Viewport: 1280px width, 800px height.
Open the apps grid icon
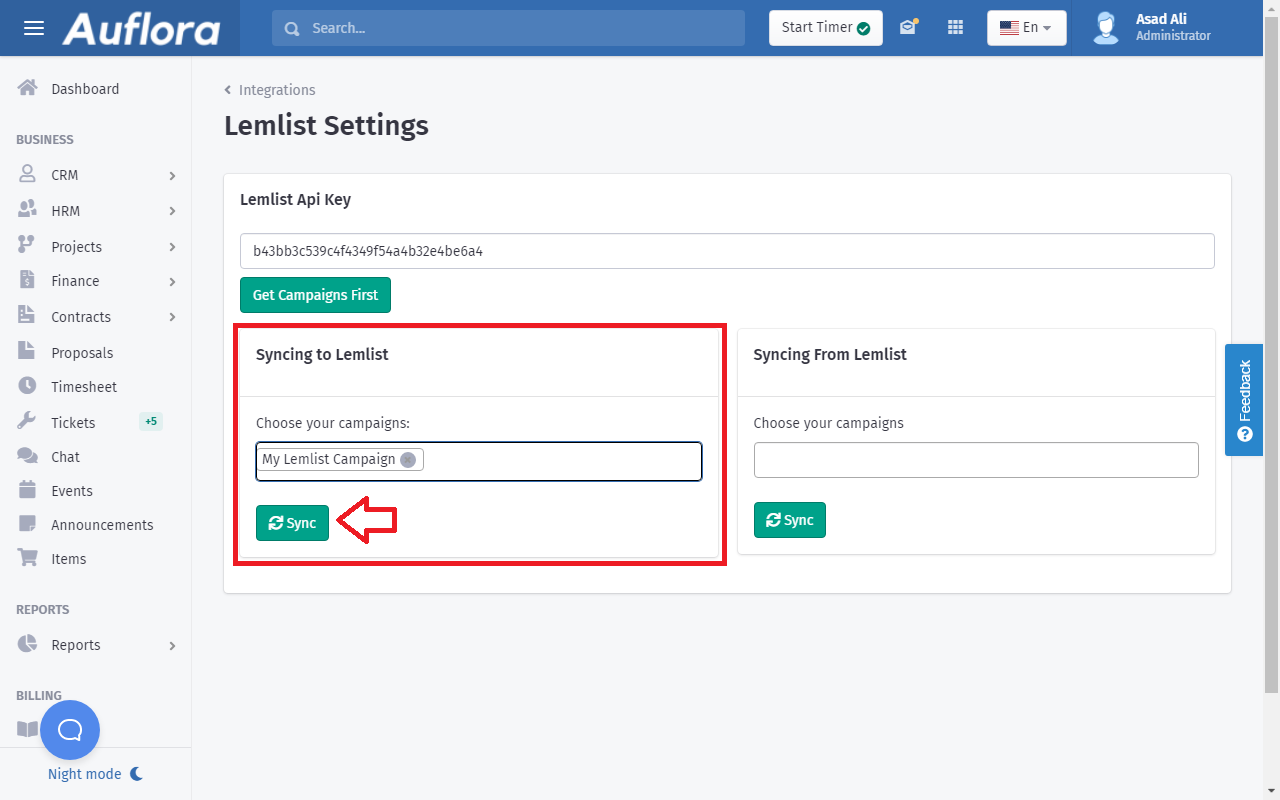click(955, 28)
